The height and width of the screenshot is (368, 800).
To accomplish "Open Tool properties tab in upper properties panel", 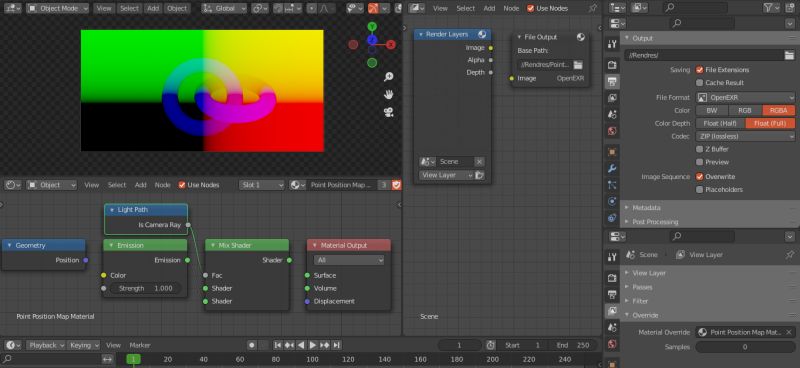I will tap(612, 44).
